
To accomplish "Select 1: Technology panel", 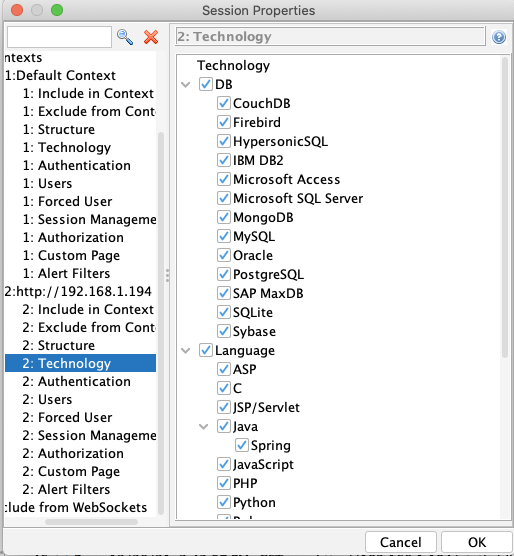I will 67,148.
